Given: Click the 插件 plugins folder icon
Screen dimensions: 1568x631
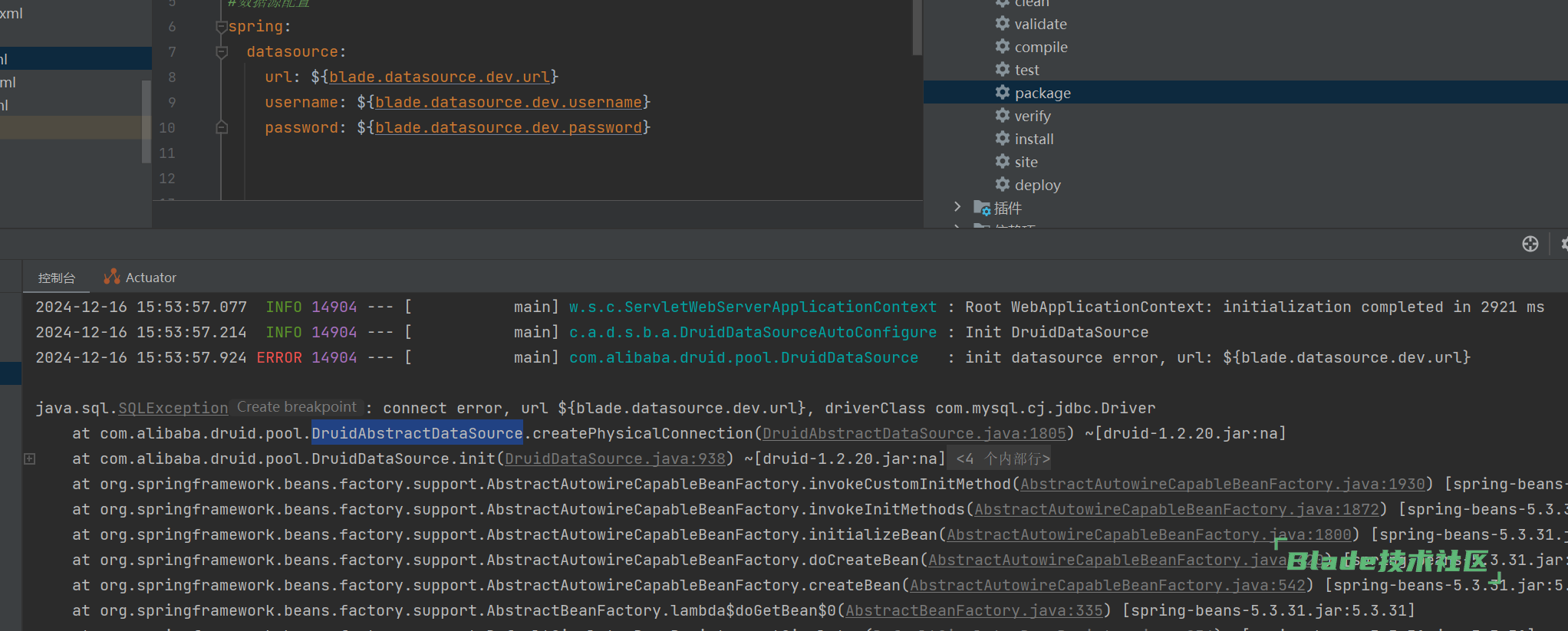Looking at the screenshot, I should pyautogui.click(x=982, y=208).
